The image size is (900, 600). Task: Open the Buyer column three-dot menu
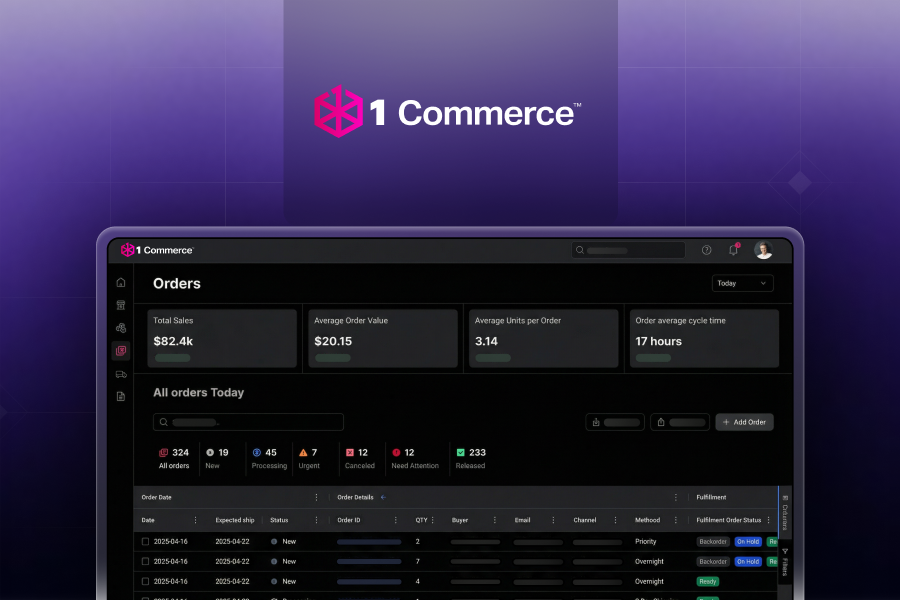495,520
